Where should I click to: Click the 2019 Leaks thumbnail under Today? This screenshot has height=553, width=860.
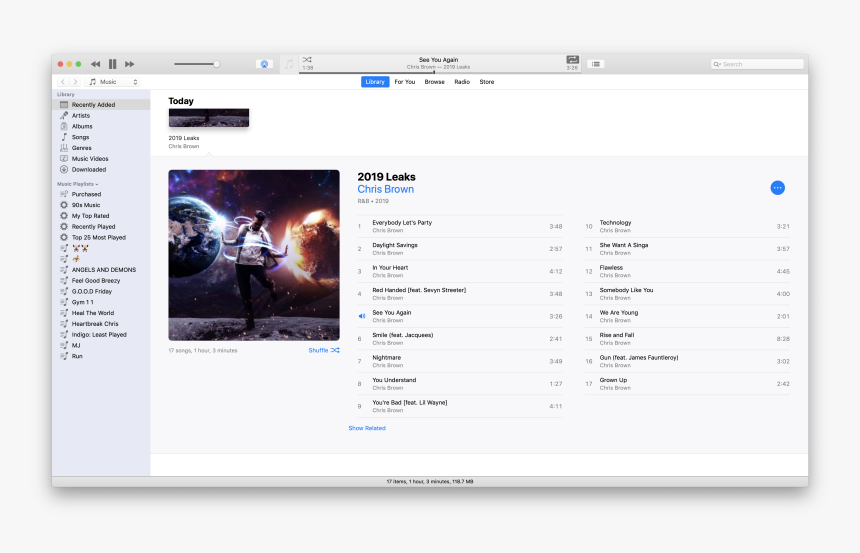(x=209, y=117)
